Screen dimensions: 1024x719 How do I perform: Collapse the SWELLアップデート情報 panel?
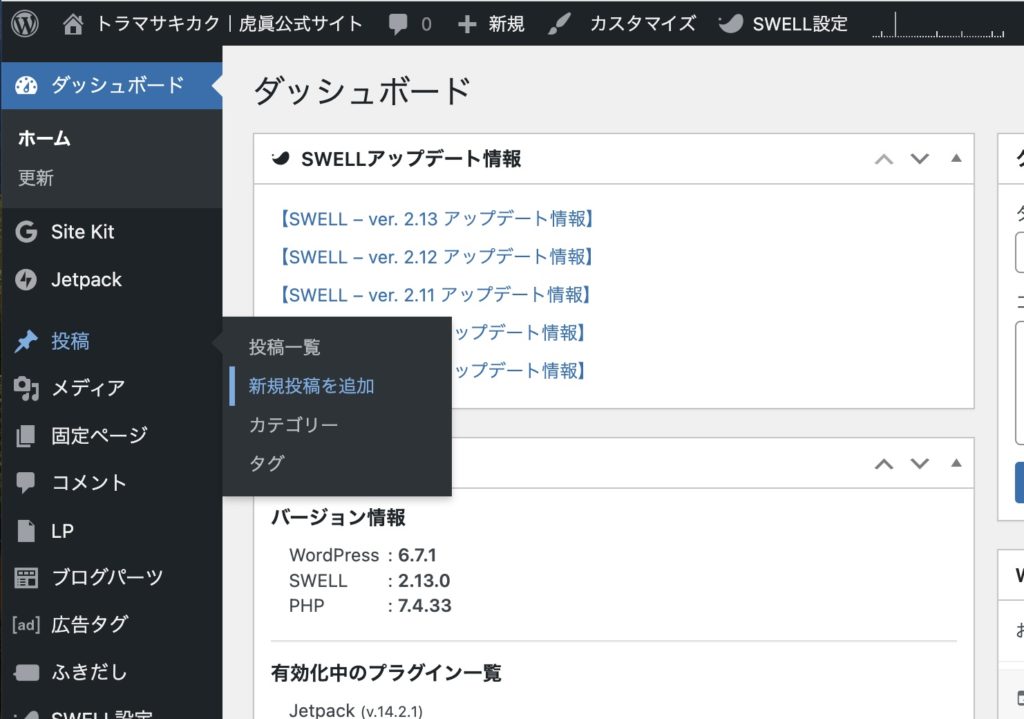pos(955,158)
